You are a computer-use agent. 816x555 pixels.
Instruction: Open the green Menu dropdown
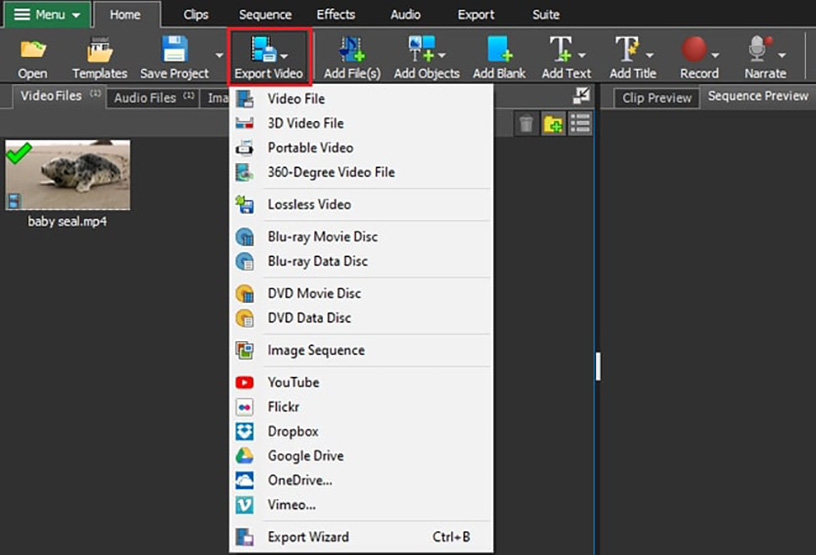[x=47, y=15]
